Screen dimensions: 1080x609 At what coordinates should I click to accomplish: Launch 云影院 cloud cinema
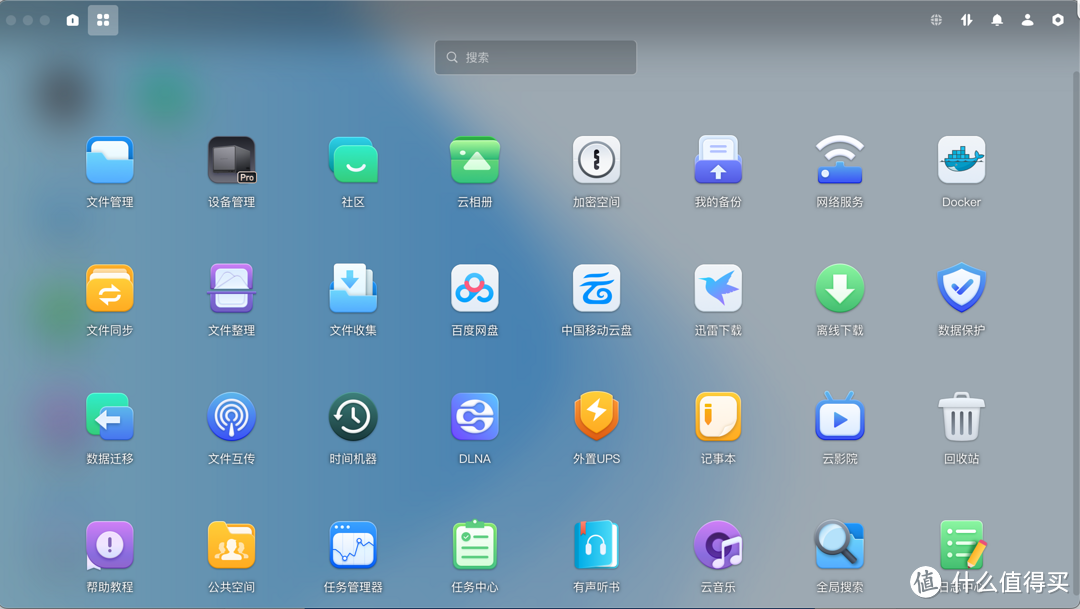tap(840, 417)
